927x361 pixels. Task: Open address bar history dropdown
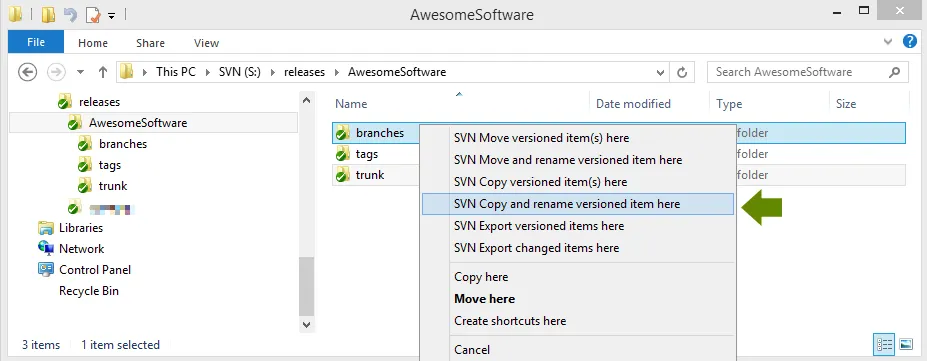(x=660, y=73)
